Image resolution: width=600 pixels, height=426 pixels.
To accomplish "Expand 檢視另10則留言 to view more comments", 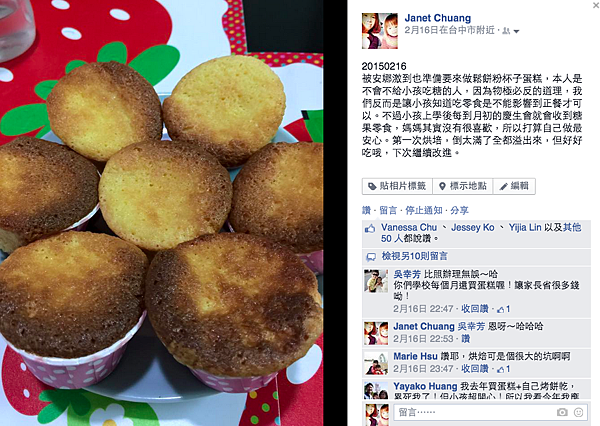I will click(x=414, y=256).
